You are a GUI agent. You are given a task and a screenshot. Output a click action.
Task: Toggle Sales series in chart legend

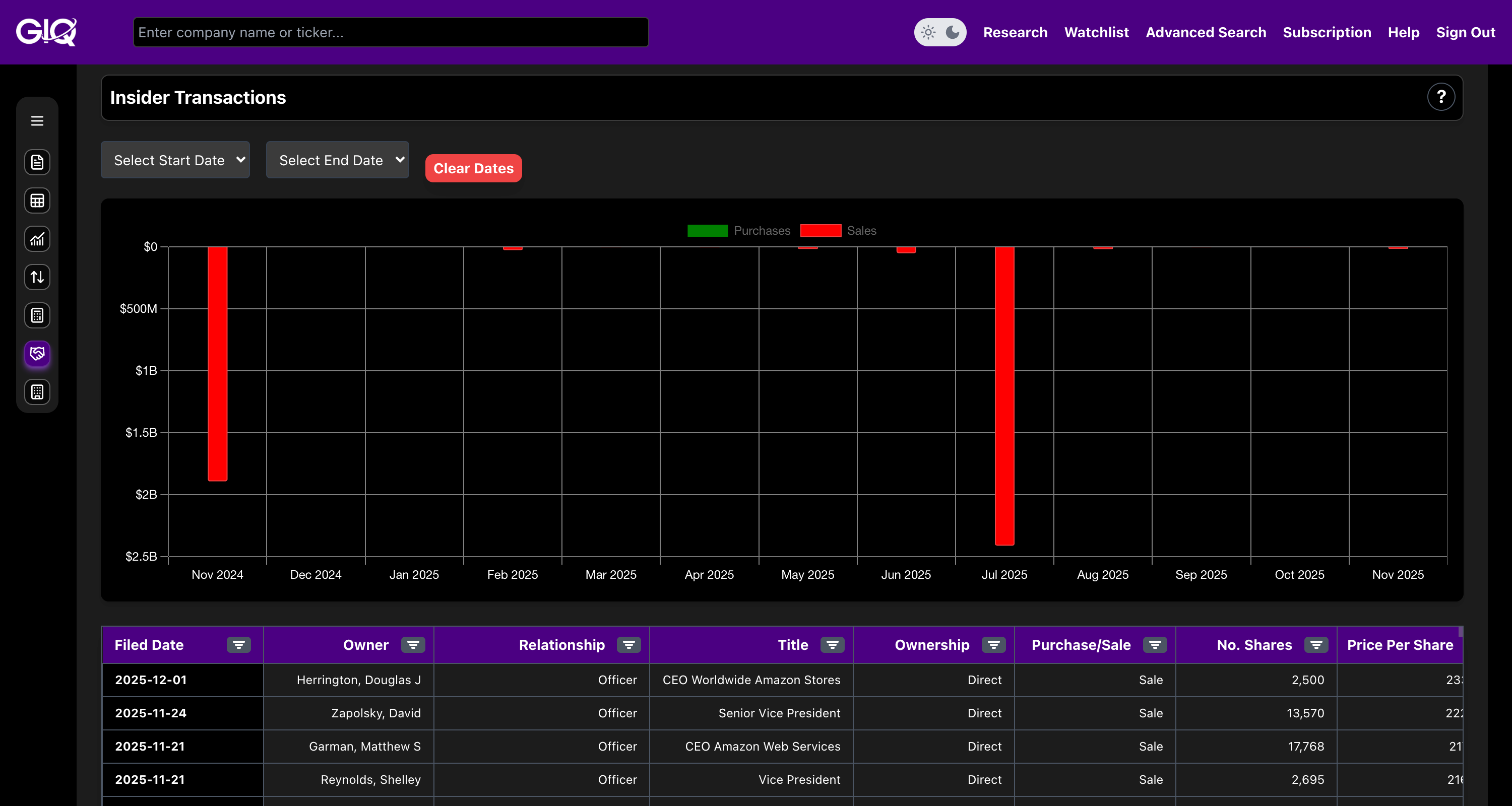coord(838,231)
